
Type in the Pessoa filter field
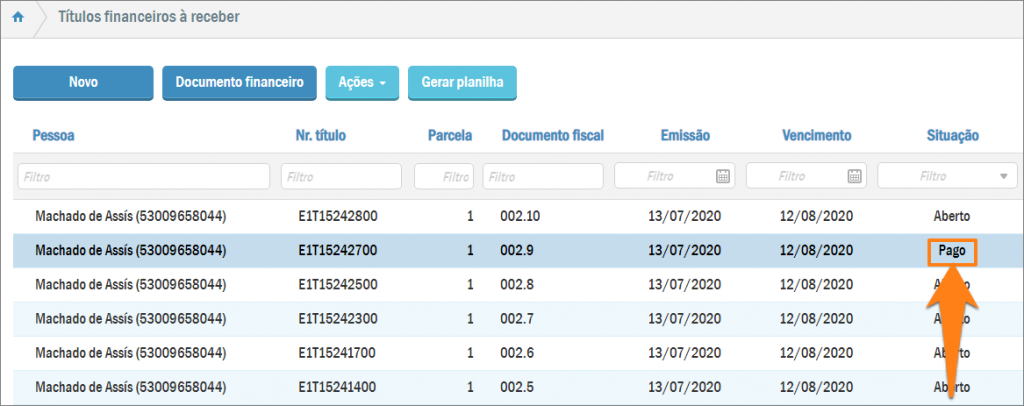[x=144, y=176]
